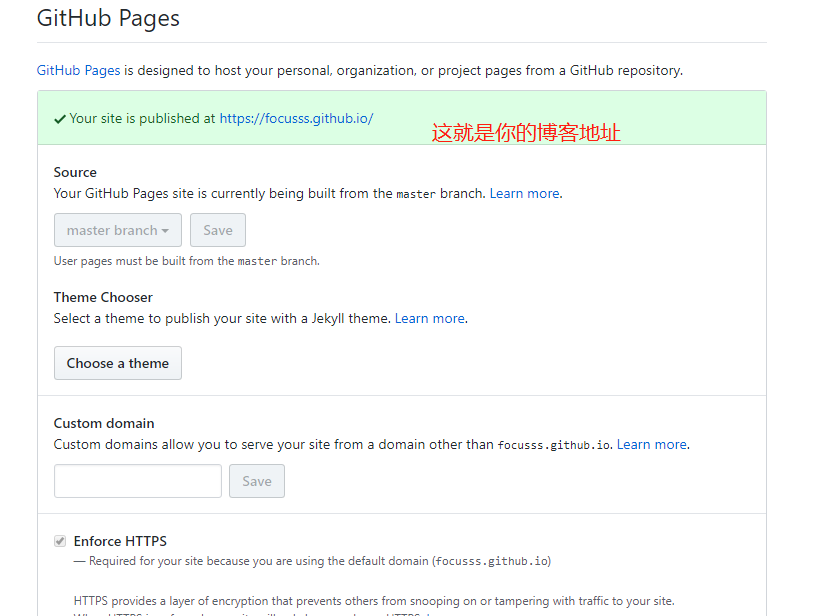The width and height of the screenshot is (828, 616).
Task: Click the Custom domain section heading
Action: 104,423
